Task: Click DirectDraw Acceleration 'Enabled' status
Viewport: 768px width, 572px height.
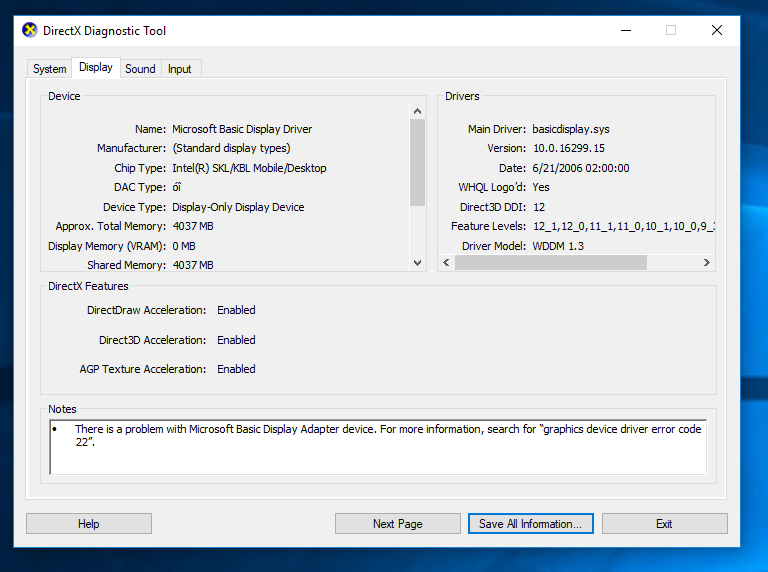Action: coord(236,310)
